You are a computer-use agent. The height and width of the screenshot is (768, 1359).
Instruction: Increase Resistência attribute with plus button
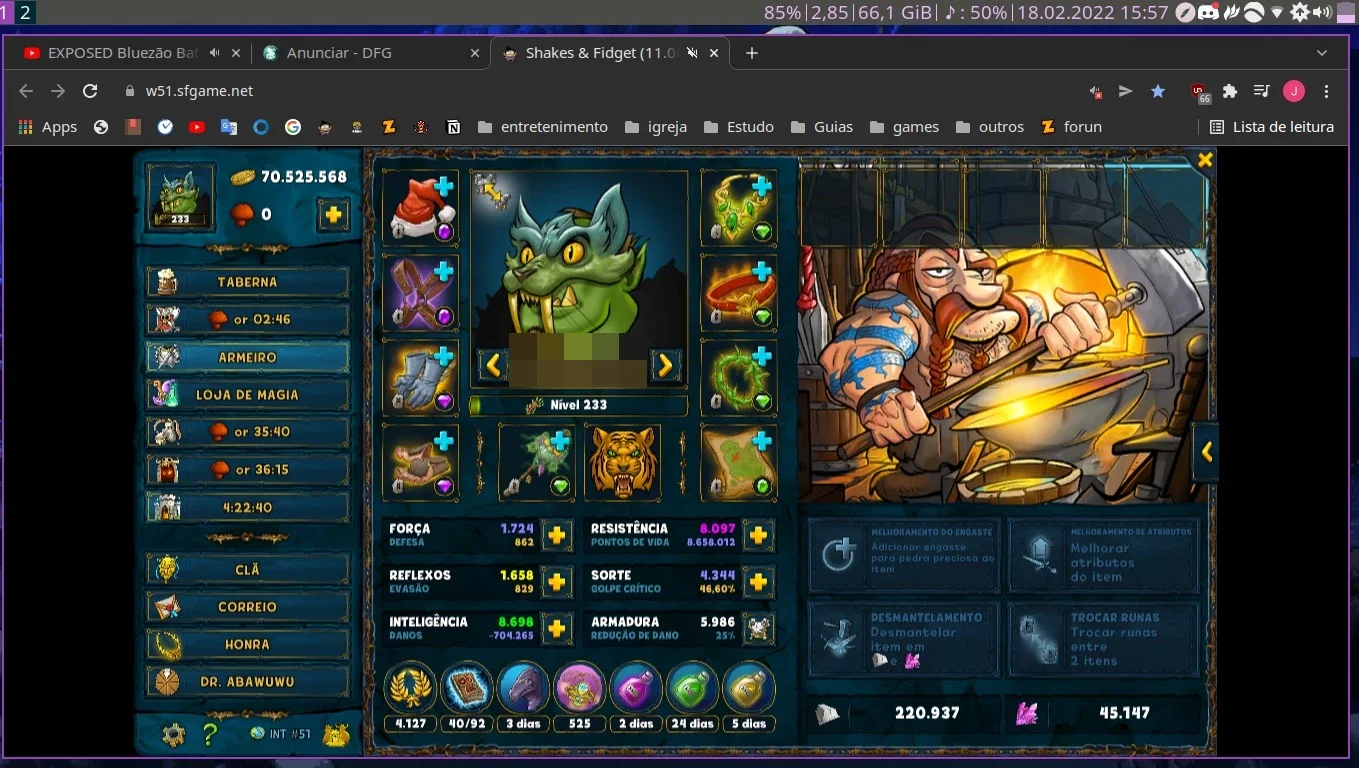click(759, 536)
